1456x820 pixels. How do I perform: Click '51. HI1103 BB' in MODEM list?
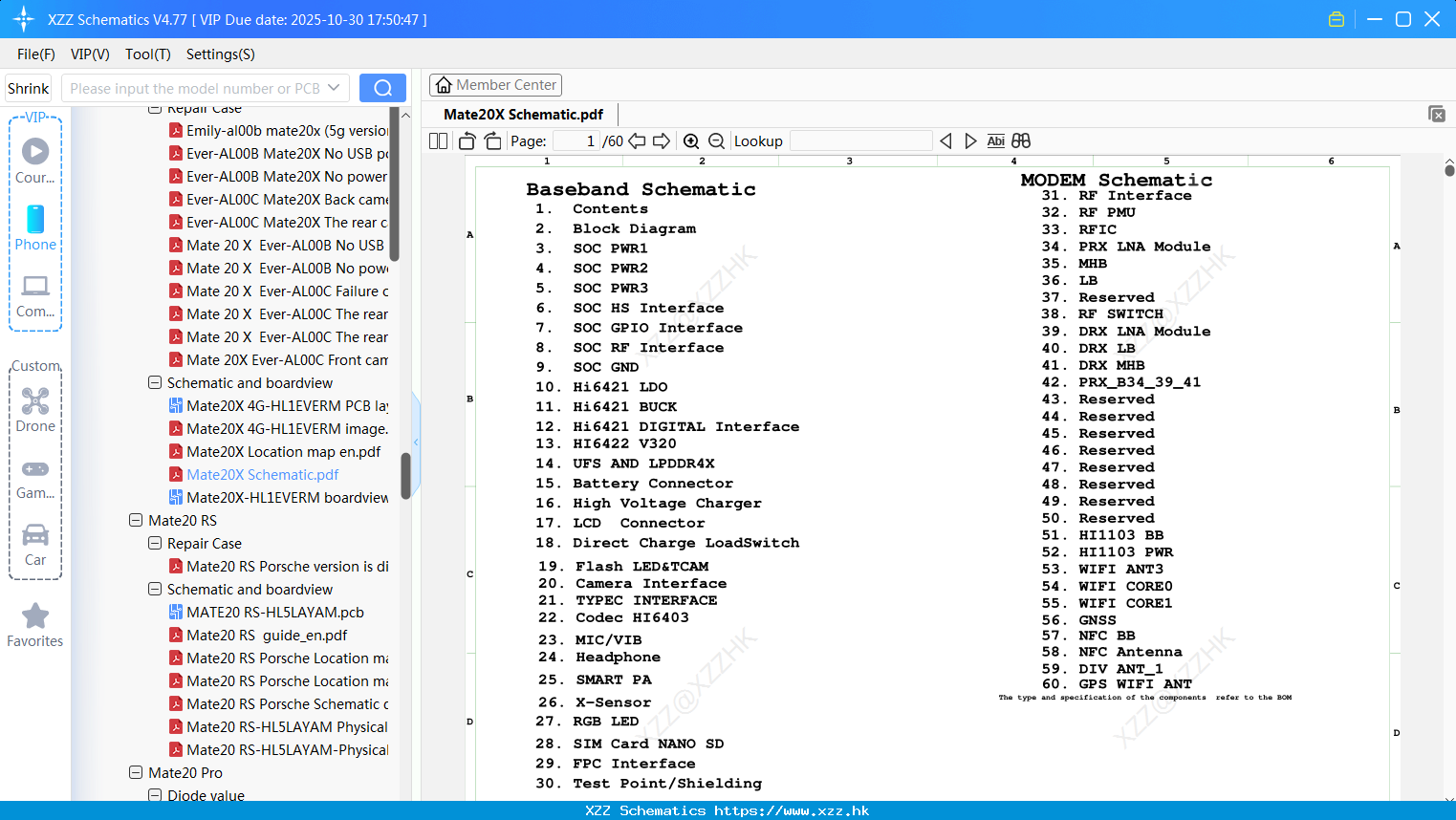click(1102, 535)
